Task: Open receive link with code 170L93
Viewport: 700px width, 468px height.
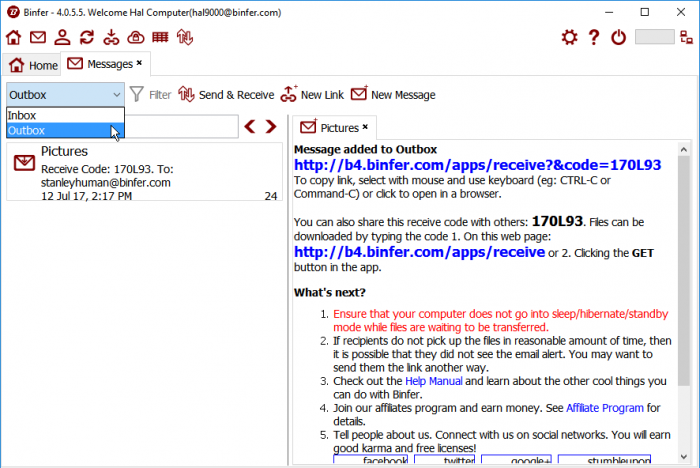Action: tap(477, 165)
